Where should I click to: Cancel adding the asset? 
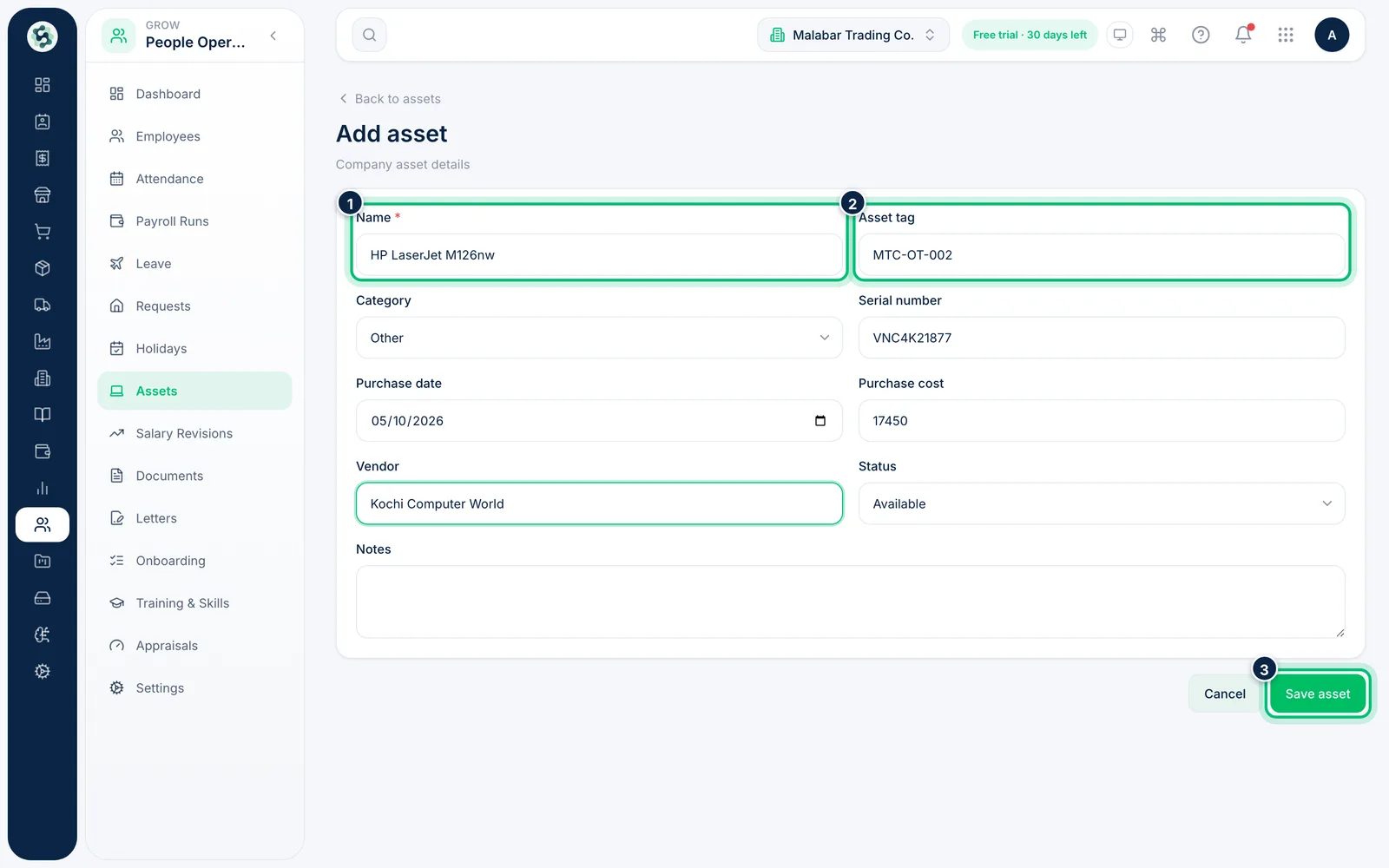pyautogui.click(x=1224, y=694)
